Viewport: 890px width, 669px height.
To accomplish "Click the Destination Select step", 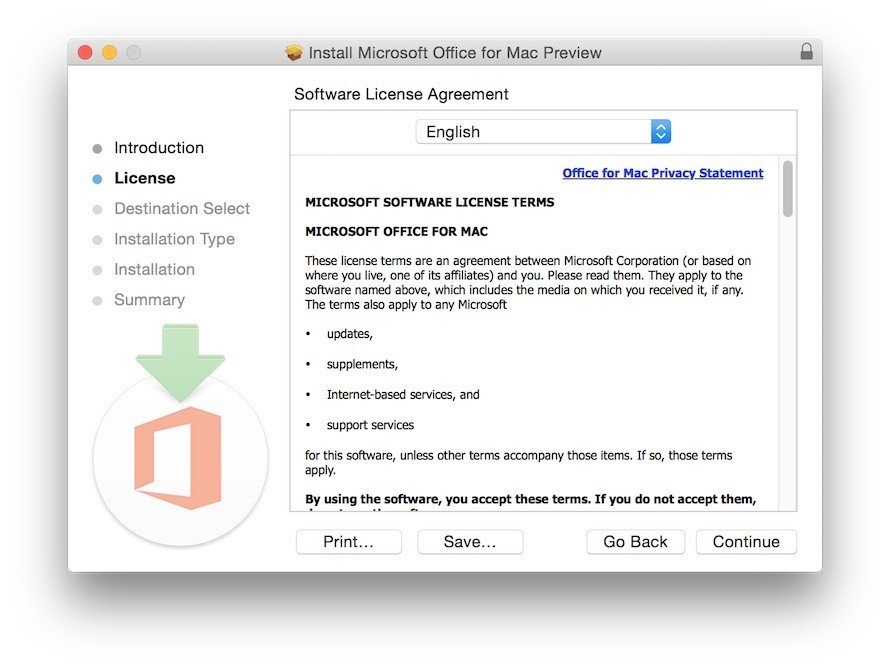I will pos(182,209).
